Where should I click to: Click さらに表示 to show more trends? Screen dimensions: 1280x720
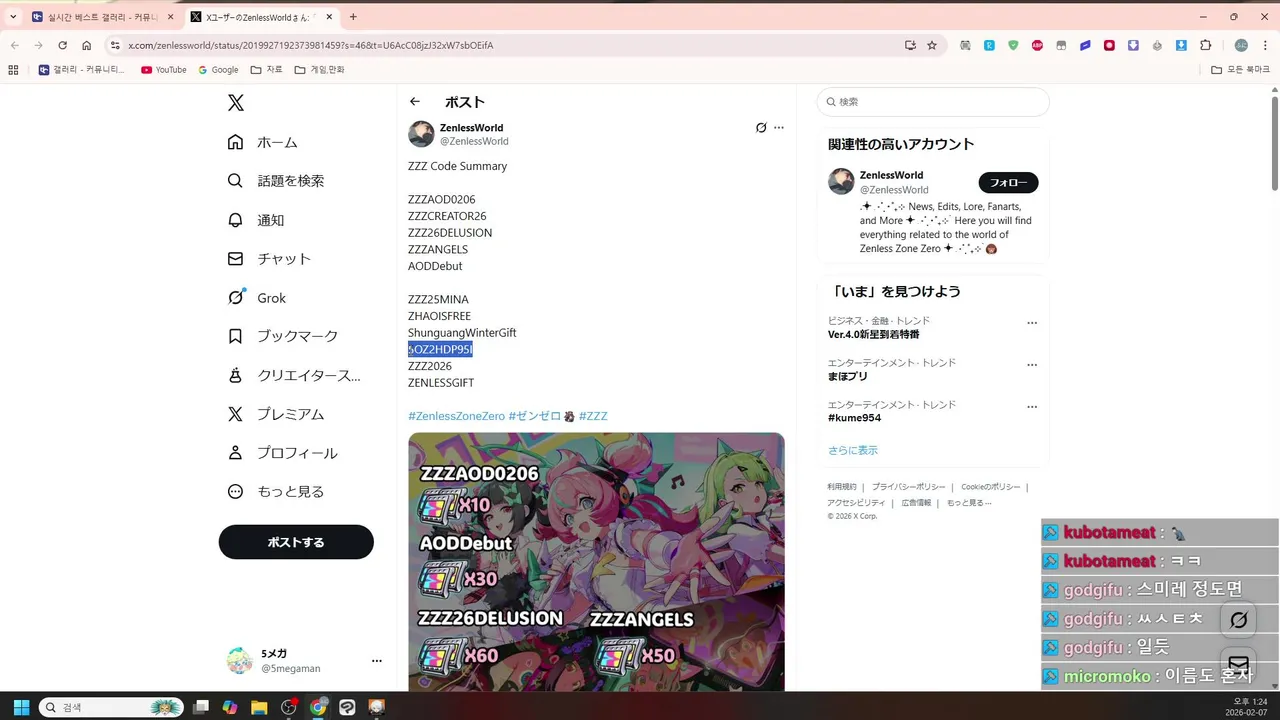[x=853, y=450]
